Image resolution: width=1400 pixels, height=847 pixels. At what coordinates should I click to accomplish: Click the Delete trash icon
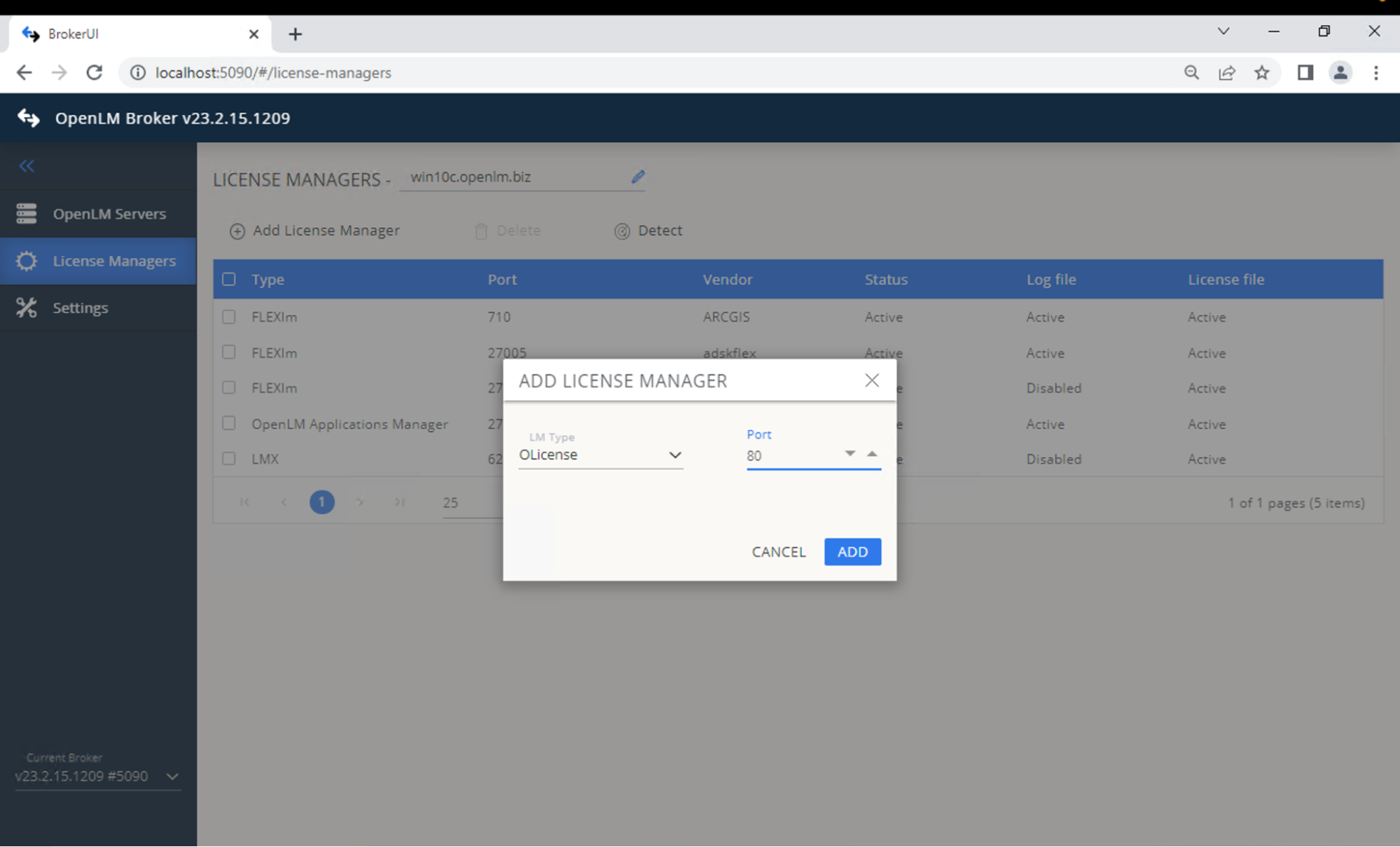click(x=480, y=230)
